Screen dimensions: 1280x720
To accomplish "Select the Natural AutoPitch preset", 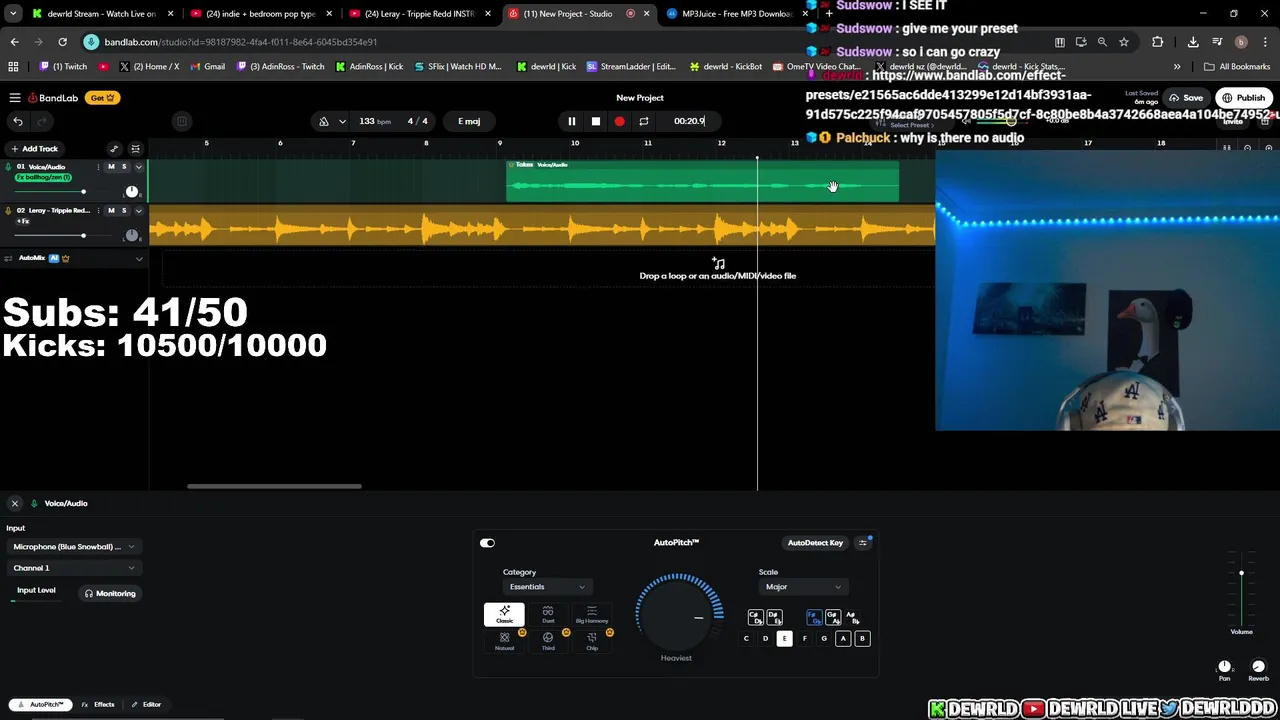I will 504,641.
